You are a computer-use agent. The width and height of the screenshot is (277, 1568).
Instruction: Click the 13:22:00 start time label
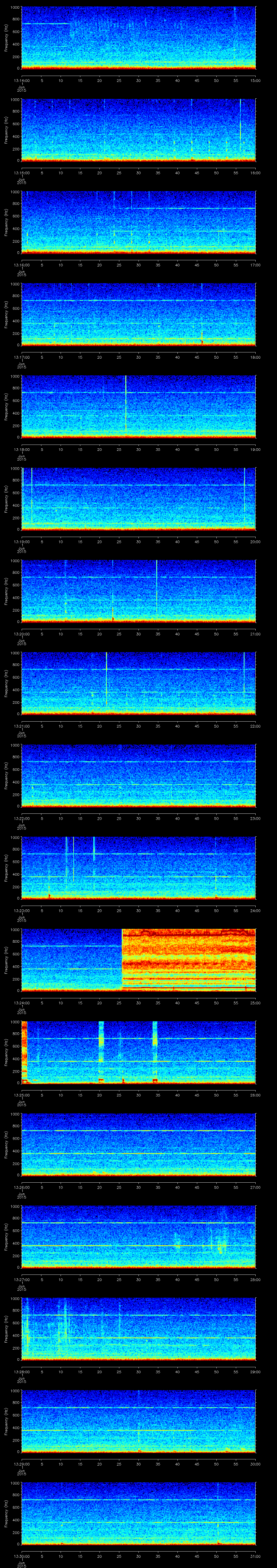coord(21,818)
